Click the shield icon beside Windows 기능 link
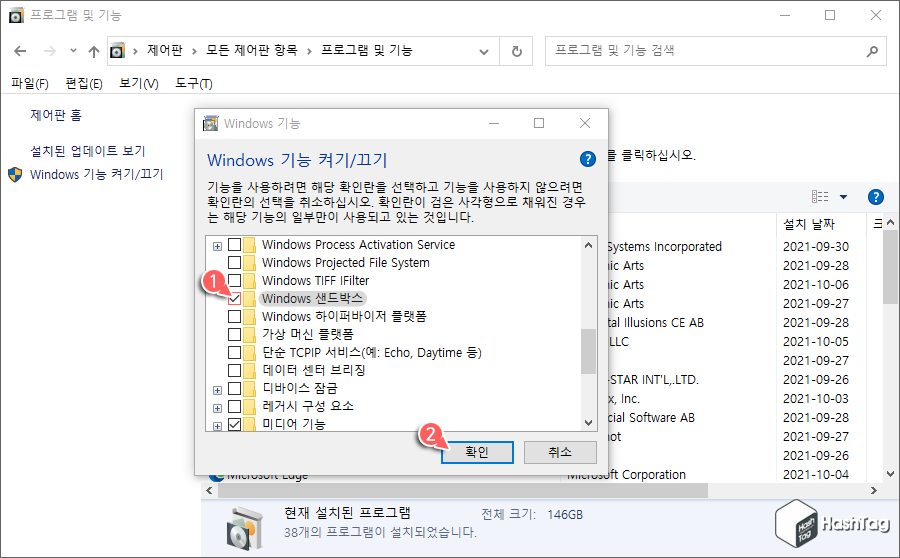The image size is (900, 558). coord(15,175)
